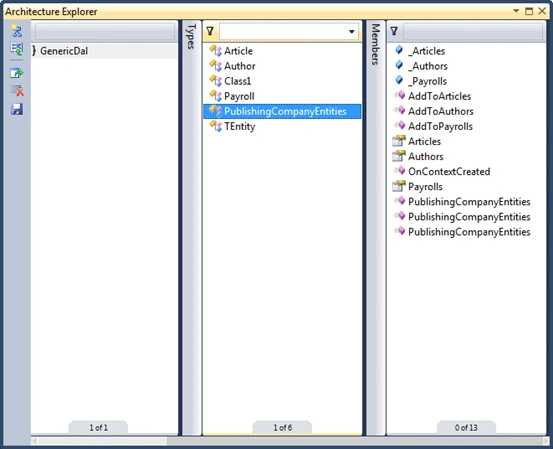Select the _Authors field member
This screenshot has height=449, width=553.
(428, 66)
